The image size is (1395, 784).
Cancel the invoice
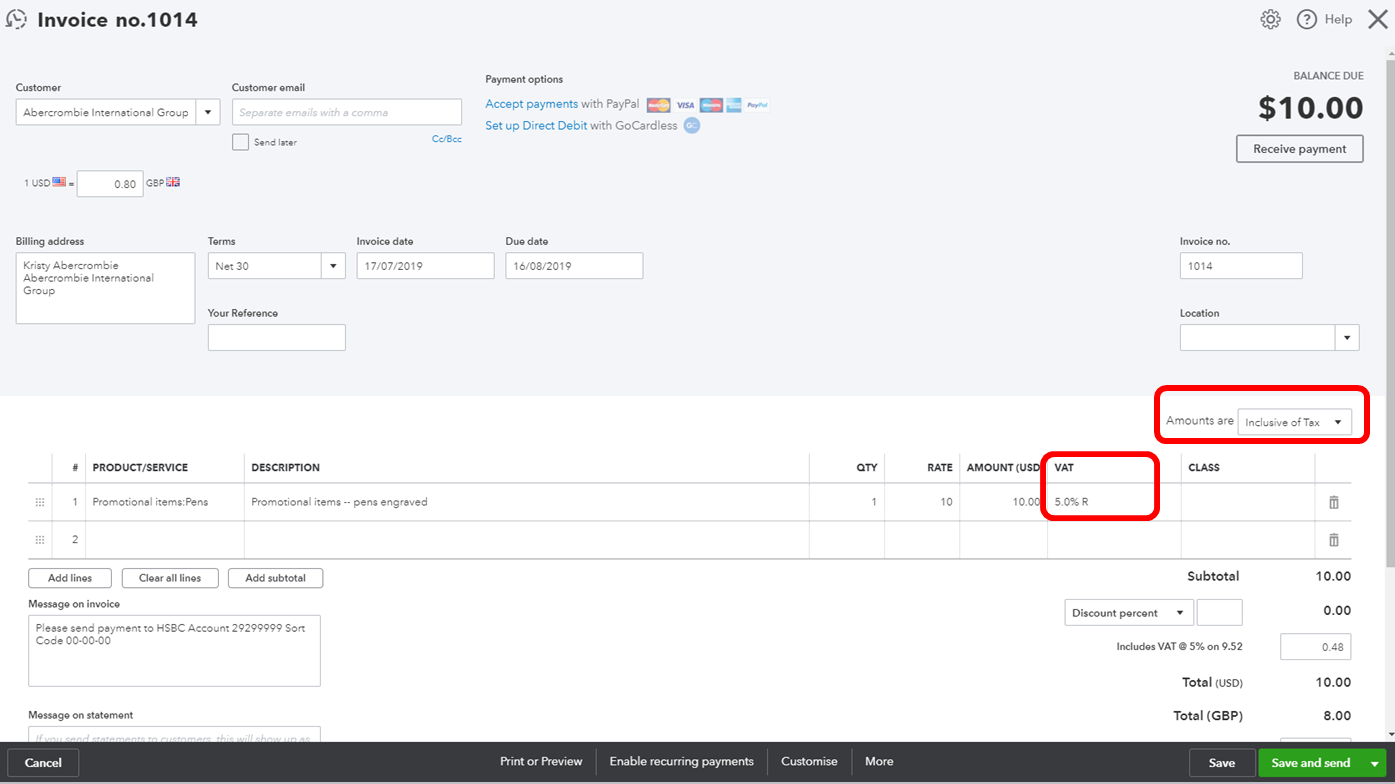[43, 763]
